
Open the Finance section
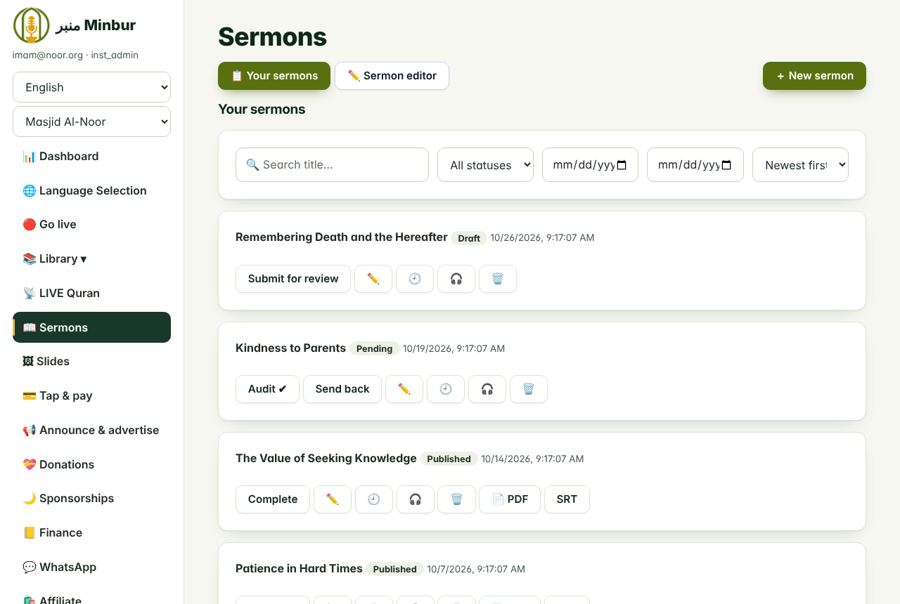pyautogui.click(x=92, y=533)
